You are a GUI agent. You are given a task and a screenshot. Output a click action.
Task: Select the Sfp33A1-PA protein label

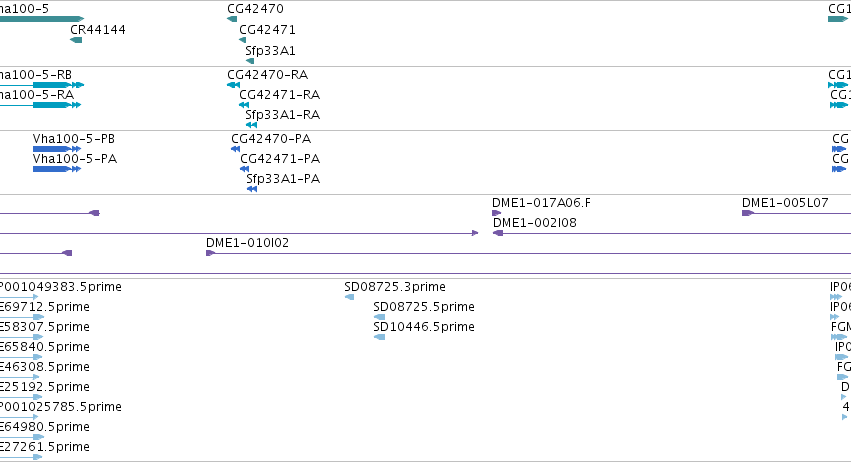(283, 179)
